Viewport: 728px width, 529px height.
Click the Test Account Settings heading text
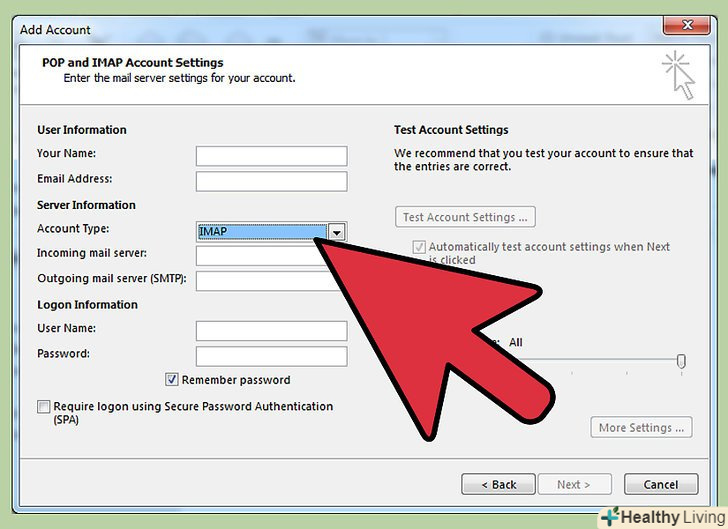click(x=451, y=130)
